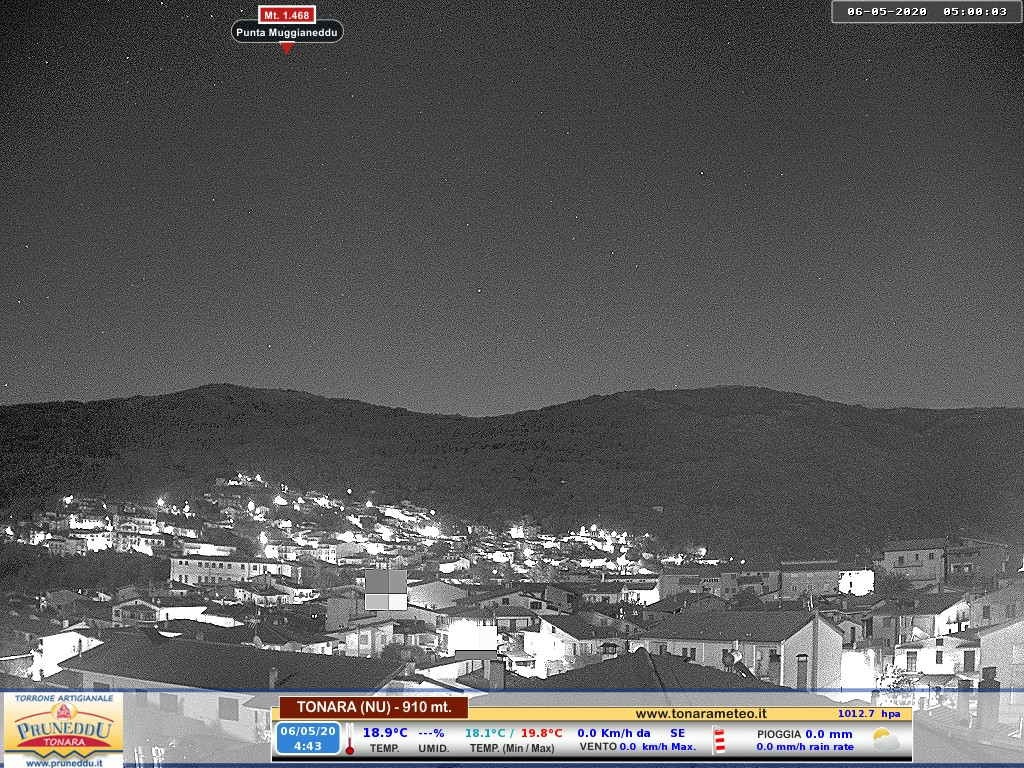Click the blue 06/05/20 4:43 date box
This screenshot has height=768, width=1024.
(308, 739)
